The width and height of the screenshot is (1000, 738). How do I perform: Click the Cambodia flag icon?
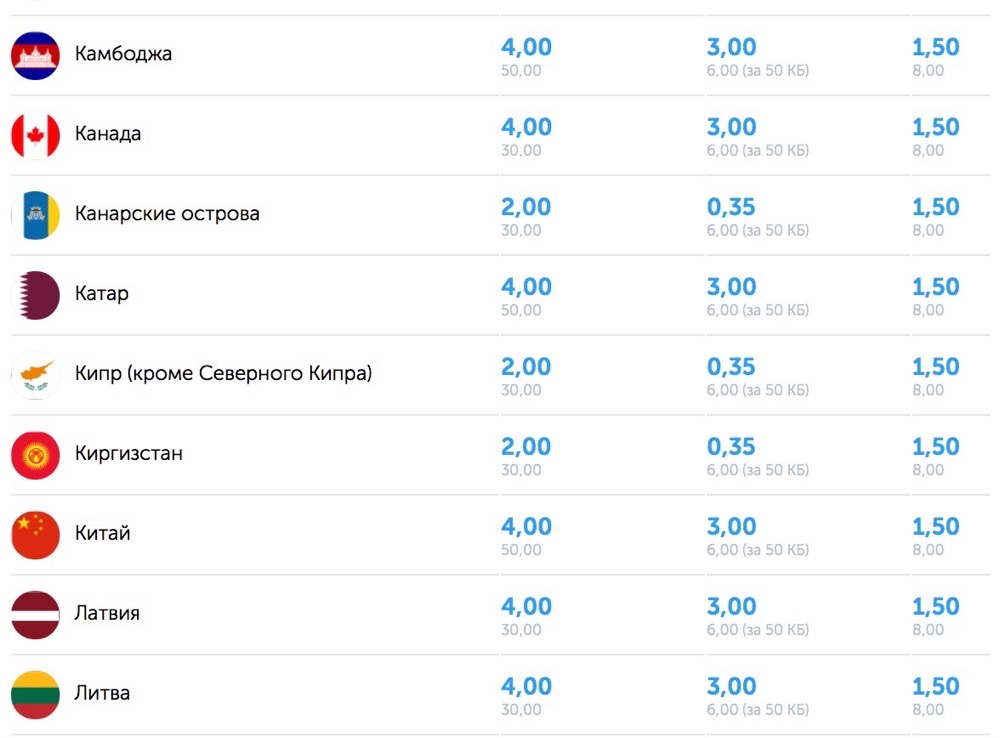pos(35,55)
